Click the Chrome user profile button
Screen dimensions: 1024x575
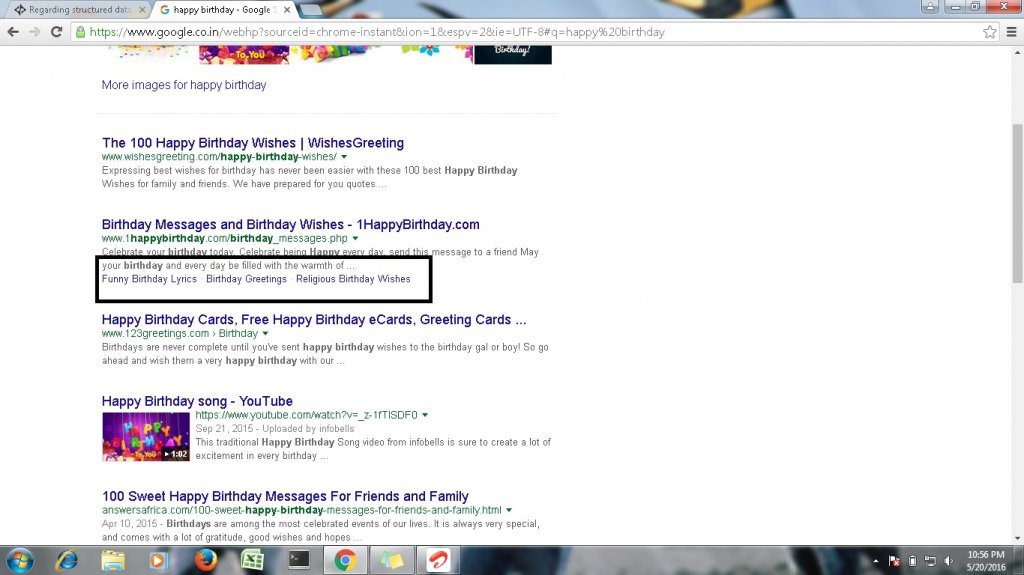[x=929, y=7]
